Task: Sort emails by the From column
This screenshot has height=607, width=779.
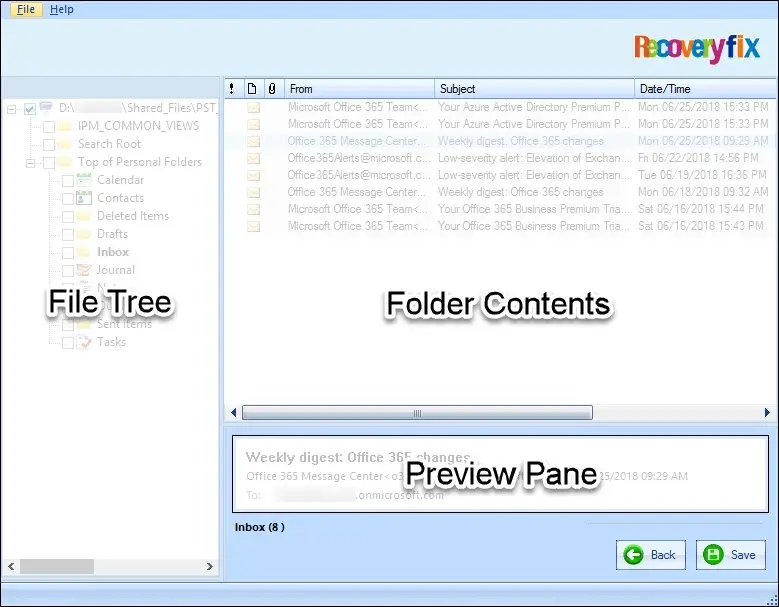Action: click(x=359, y=89)
